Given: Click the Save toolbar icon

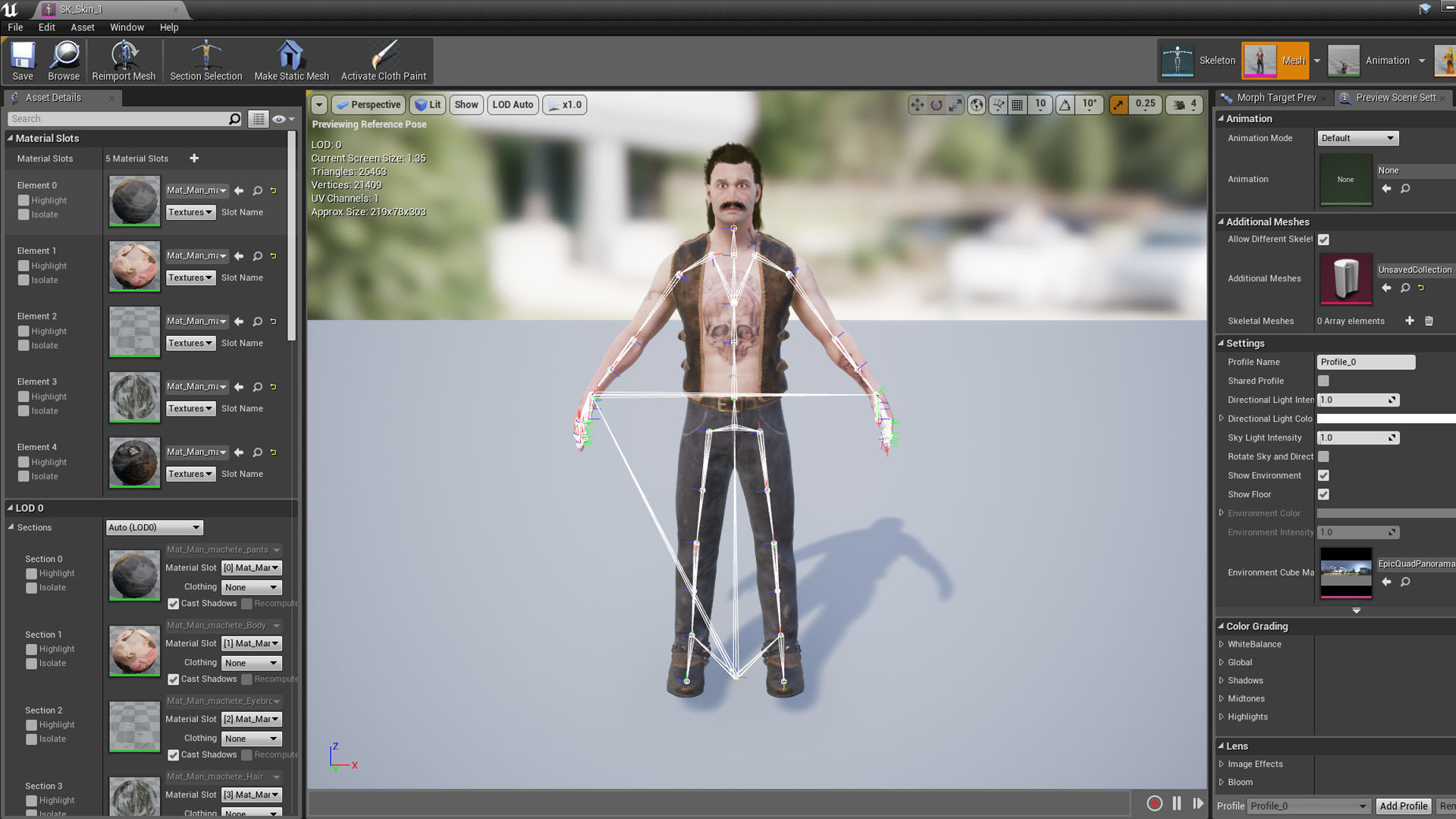Looking at the screenshot, I should tap(23, 61).
